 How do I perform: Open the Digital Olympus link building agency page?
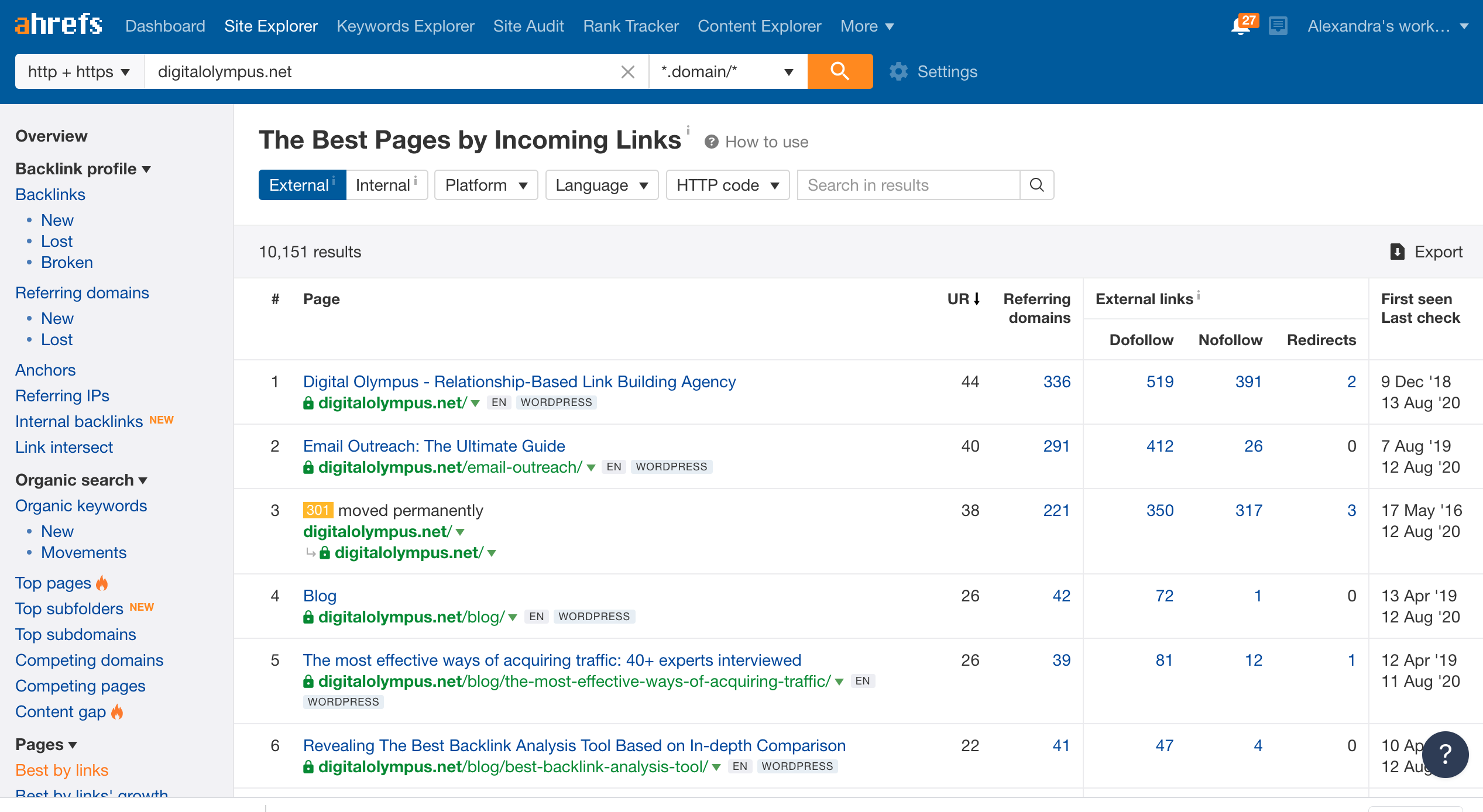[x=520, y=381]
